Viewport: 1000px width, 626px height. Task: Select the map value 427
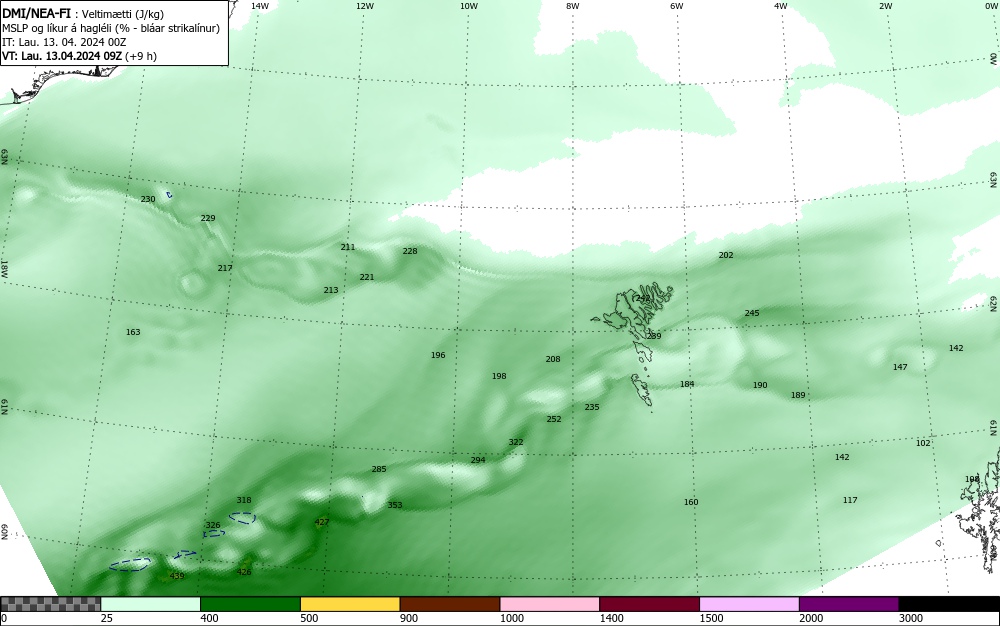(322, 521)
